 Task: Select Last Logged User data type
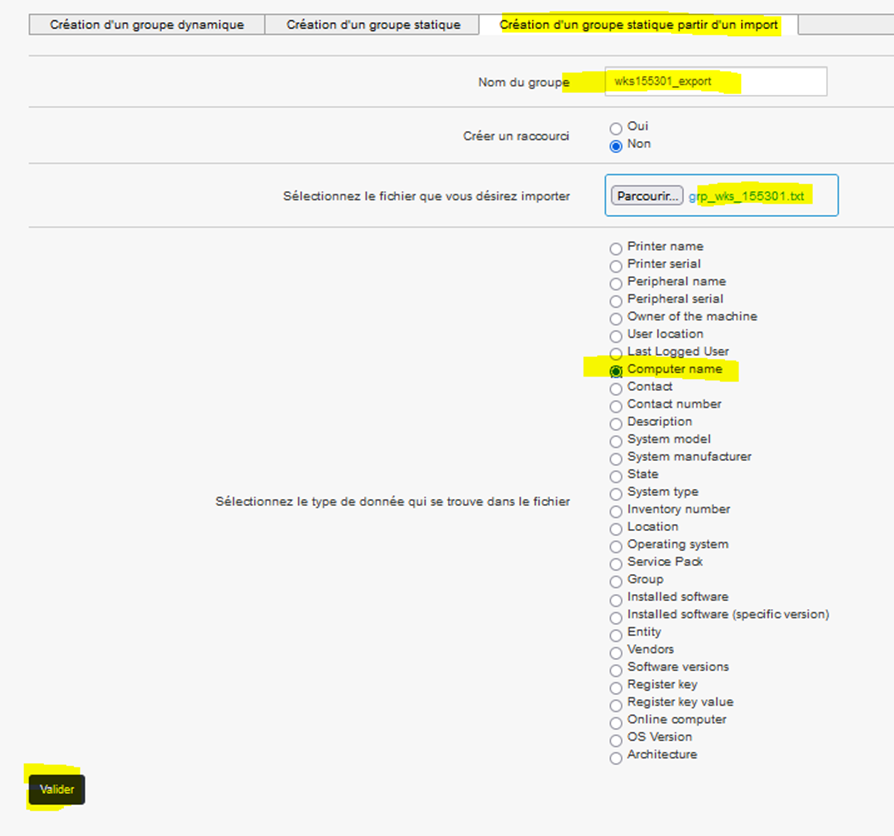point(616,353)
